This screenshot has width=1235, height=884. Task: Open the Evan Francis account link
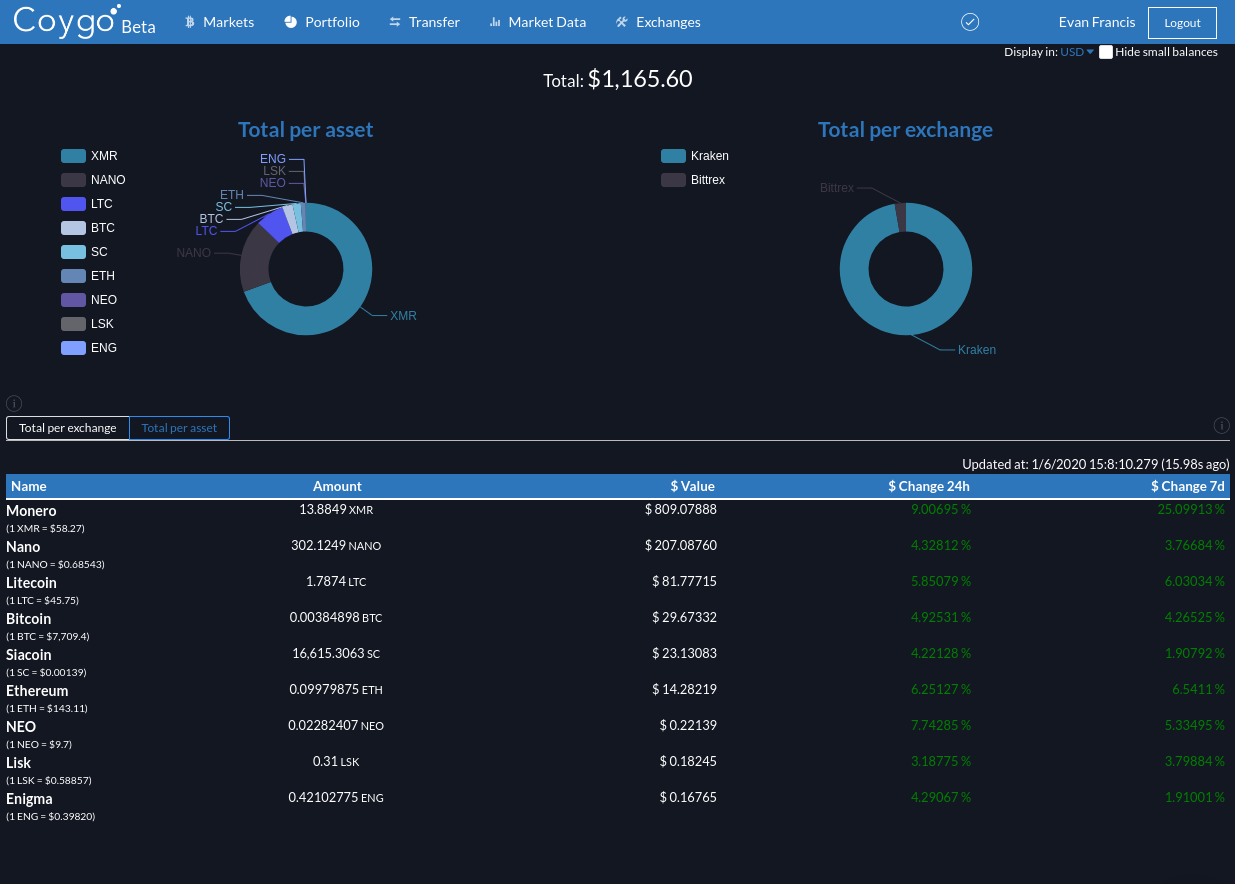1097,22
